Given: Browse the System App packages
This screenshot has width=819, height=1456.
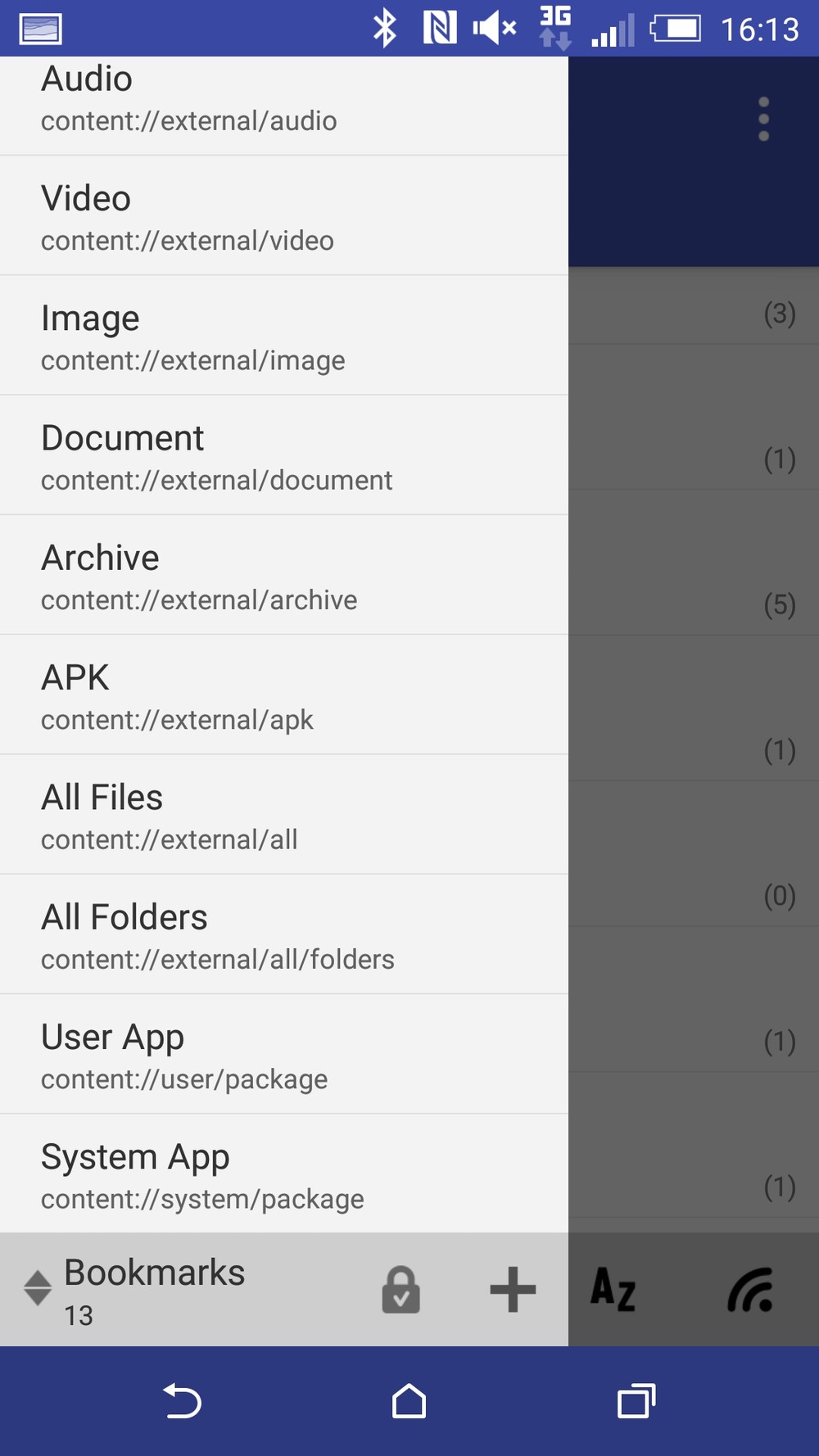Looking at the screenshot, I should pyautogui.click(x=283, y=1175).
